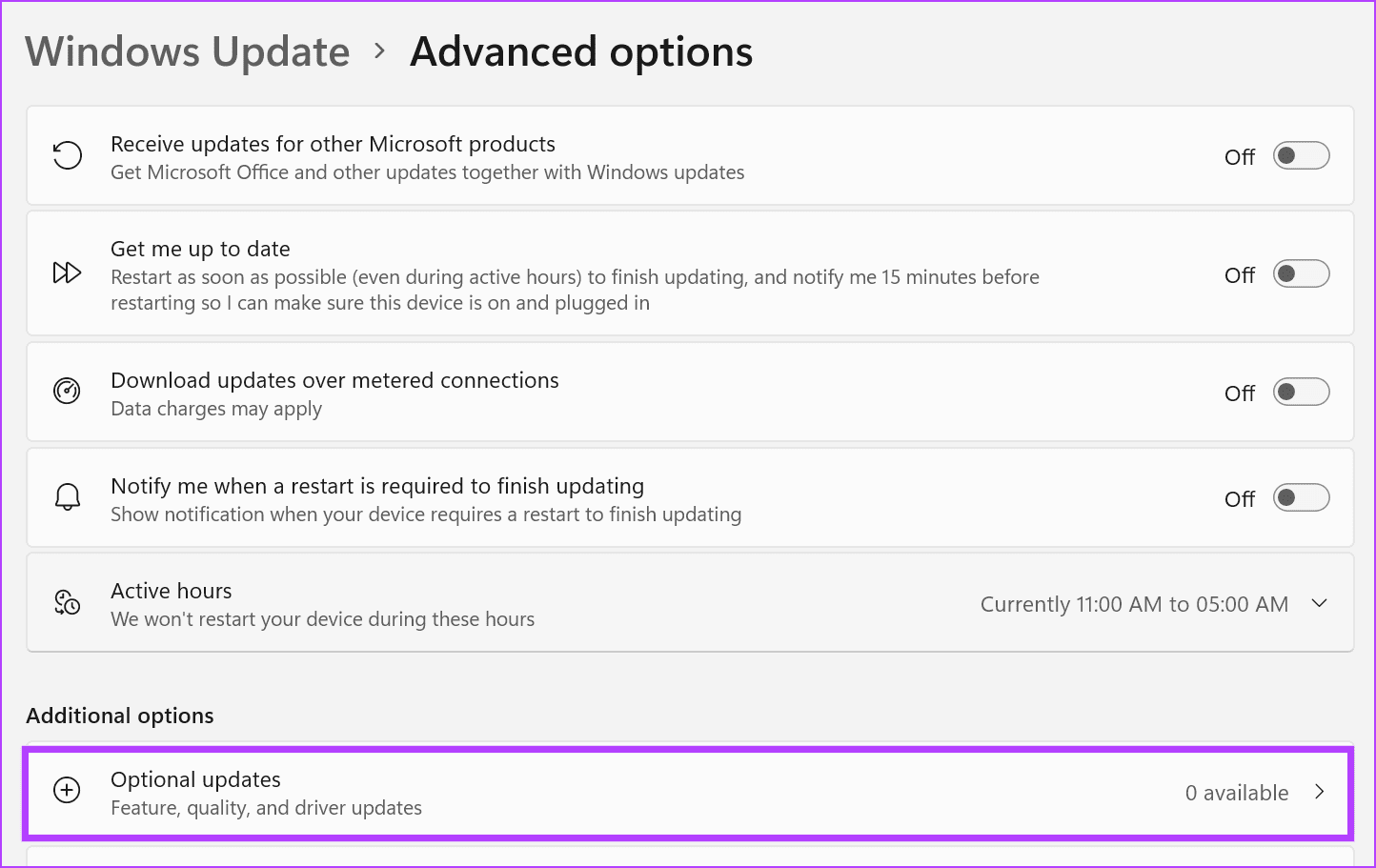
Task: Enable downloading updates over metered connections
Action: (x=1301, y=392)
